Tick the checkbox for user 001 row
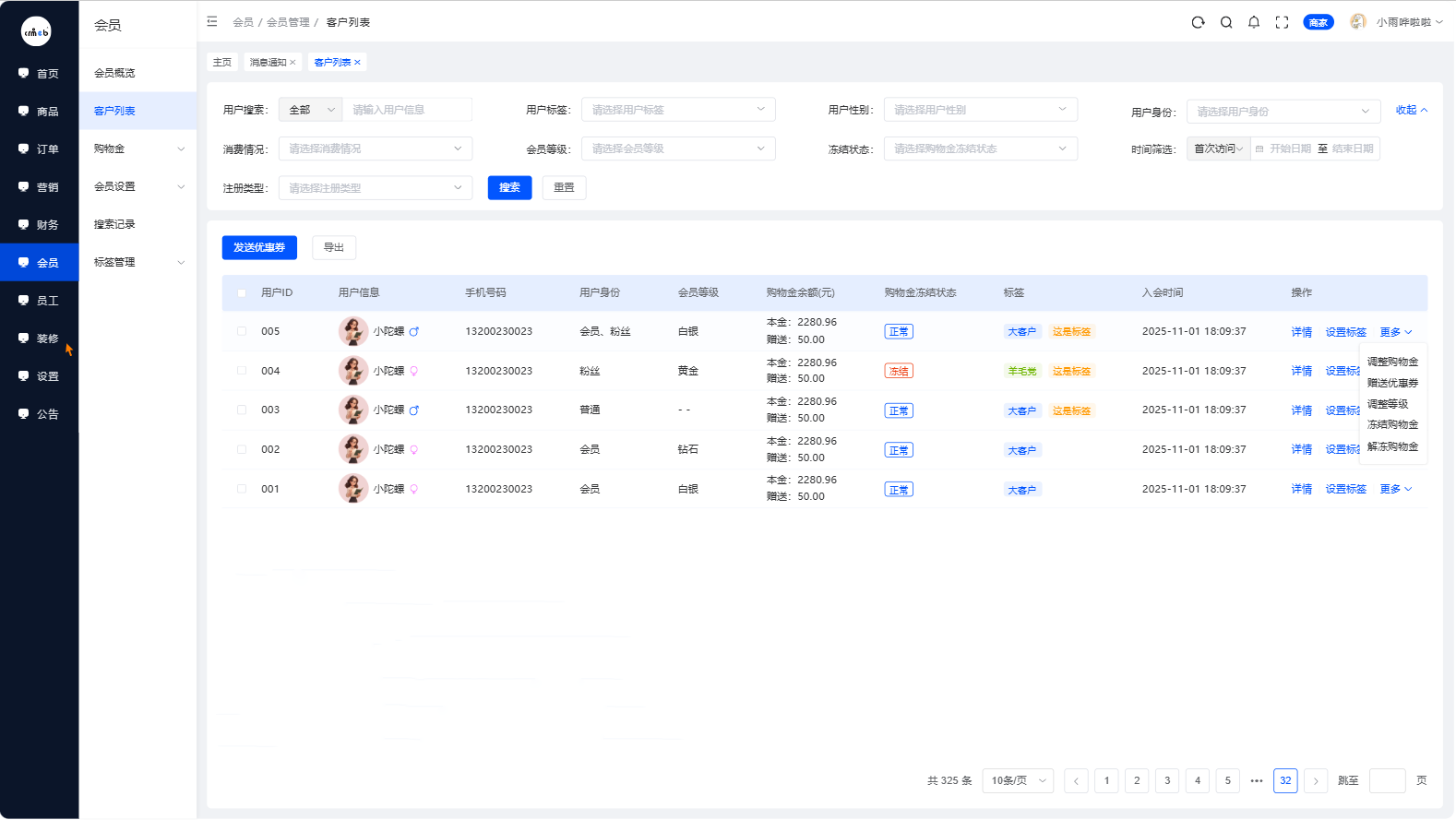This screenshot has width=1456, height=820. tap(242, 489)
